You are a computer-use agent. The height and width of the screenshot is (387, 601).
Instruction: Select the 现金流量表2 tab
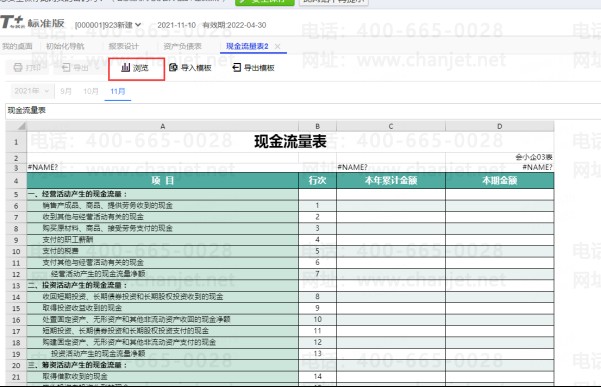point(247,46)
